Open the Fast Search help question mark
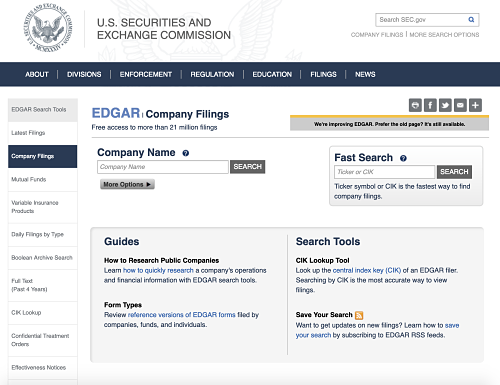The height and width of the screenshot is (385, 500). [403, 158]
